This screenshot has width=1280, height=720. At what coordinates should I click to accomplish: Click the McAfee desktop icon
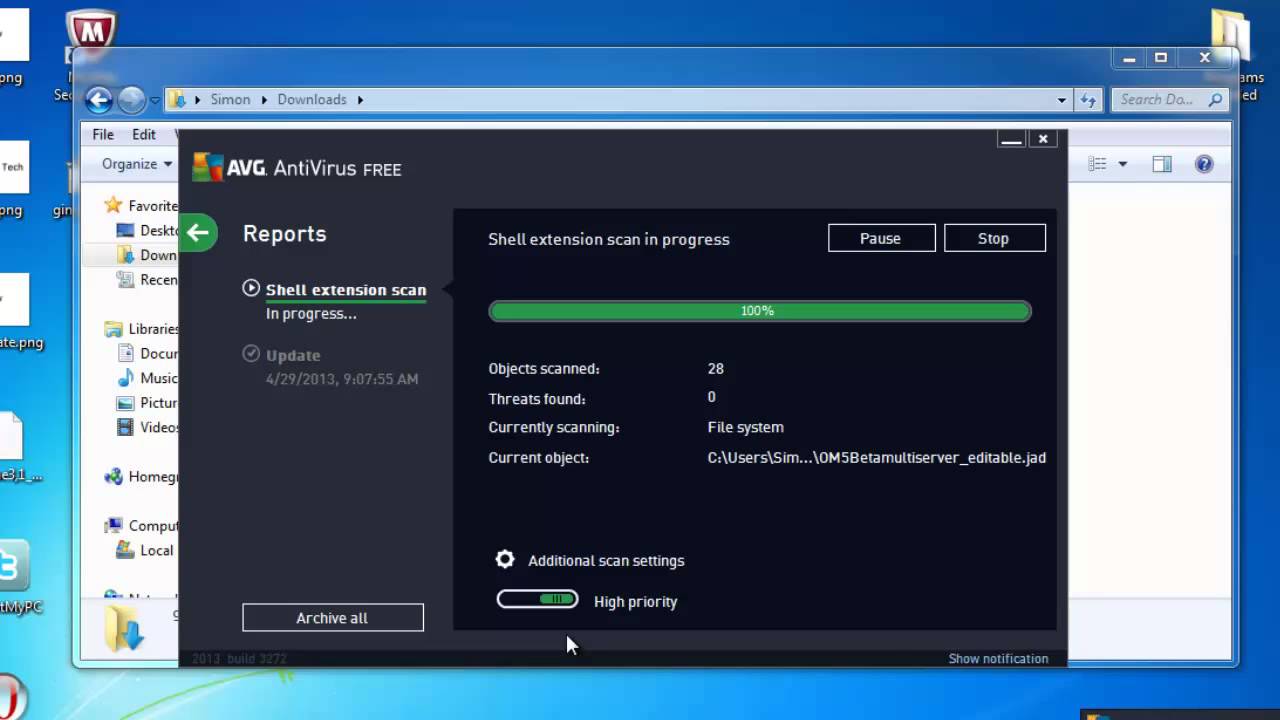pos(92,35)
